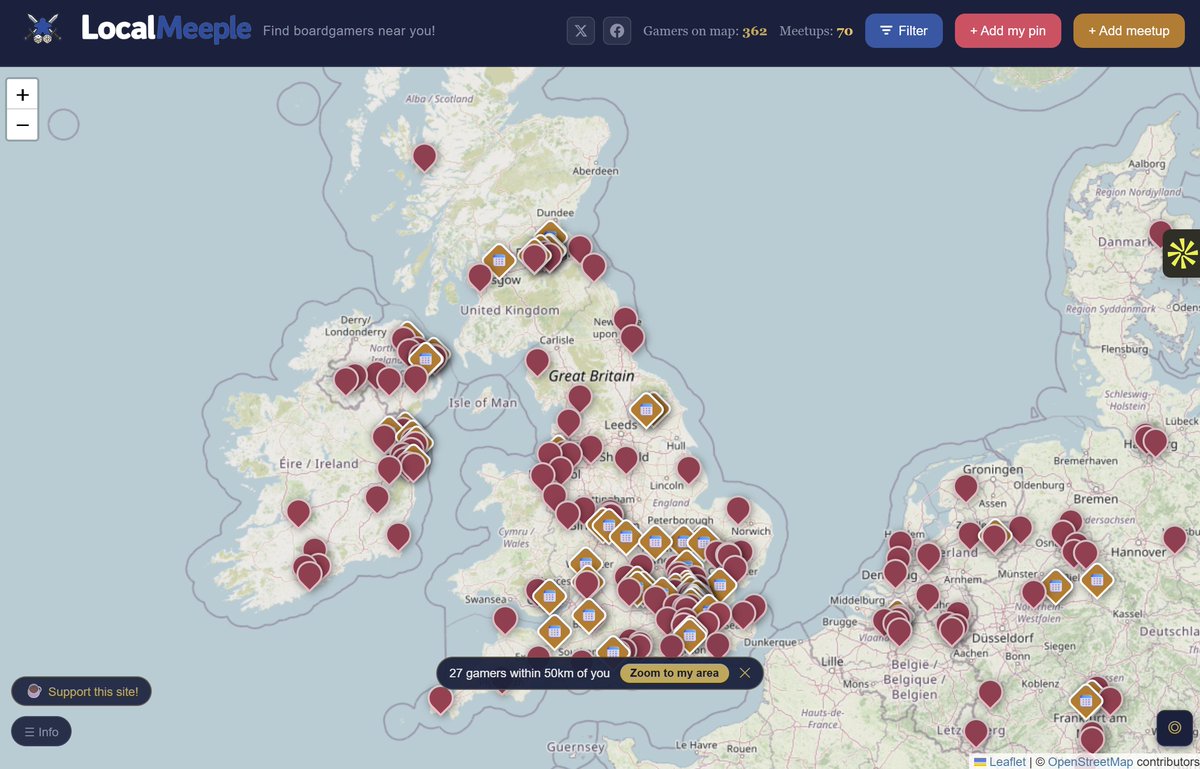Select the gamer pin near Norwich
The height and width of the screenshot is (769, 1200).
(x=738, y=510)
